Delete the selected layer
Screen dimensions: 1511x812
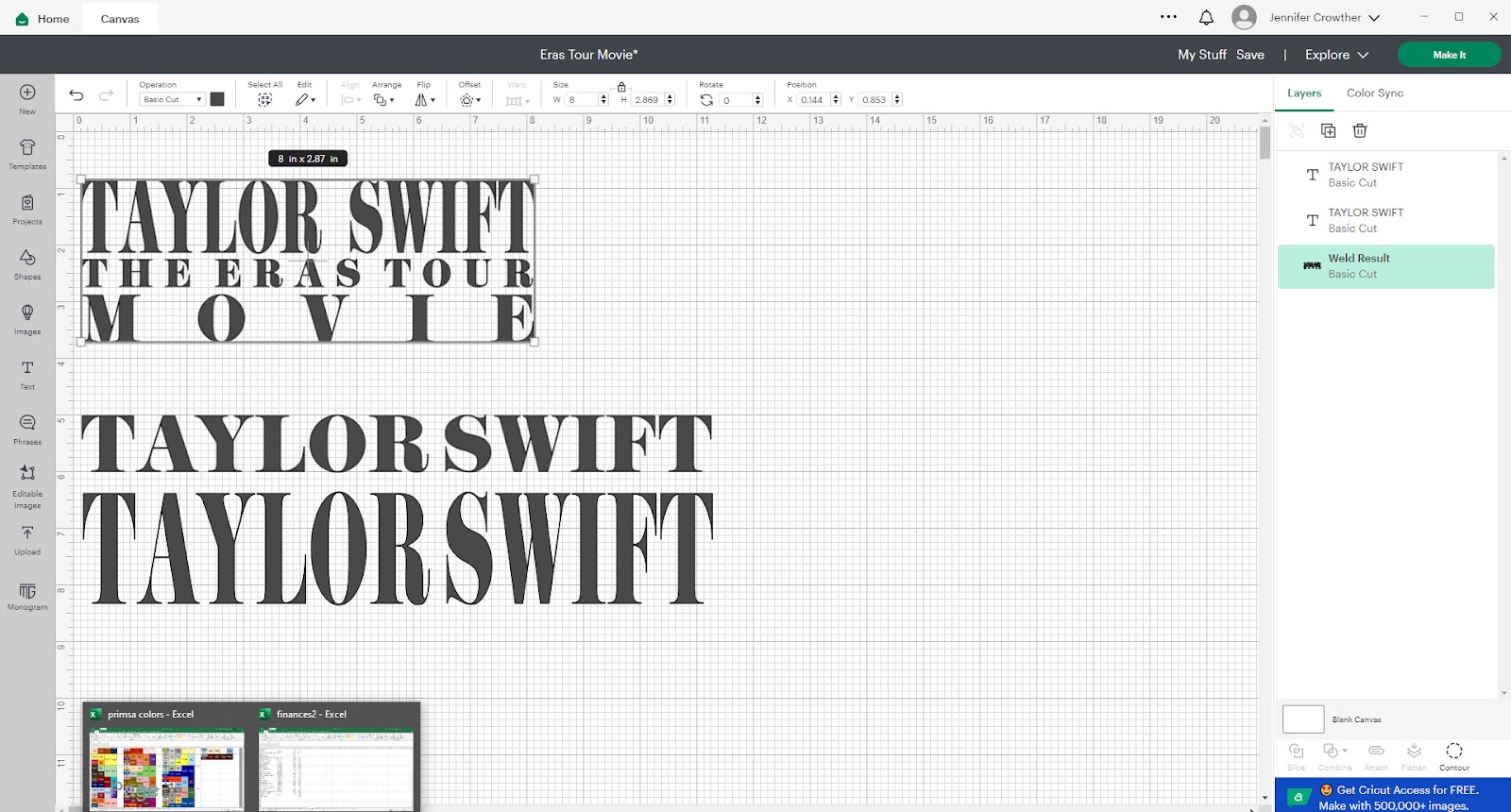[1360, 130]
